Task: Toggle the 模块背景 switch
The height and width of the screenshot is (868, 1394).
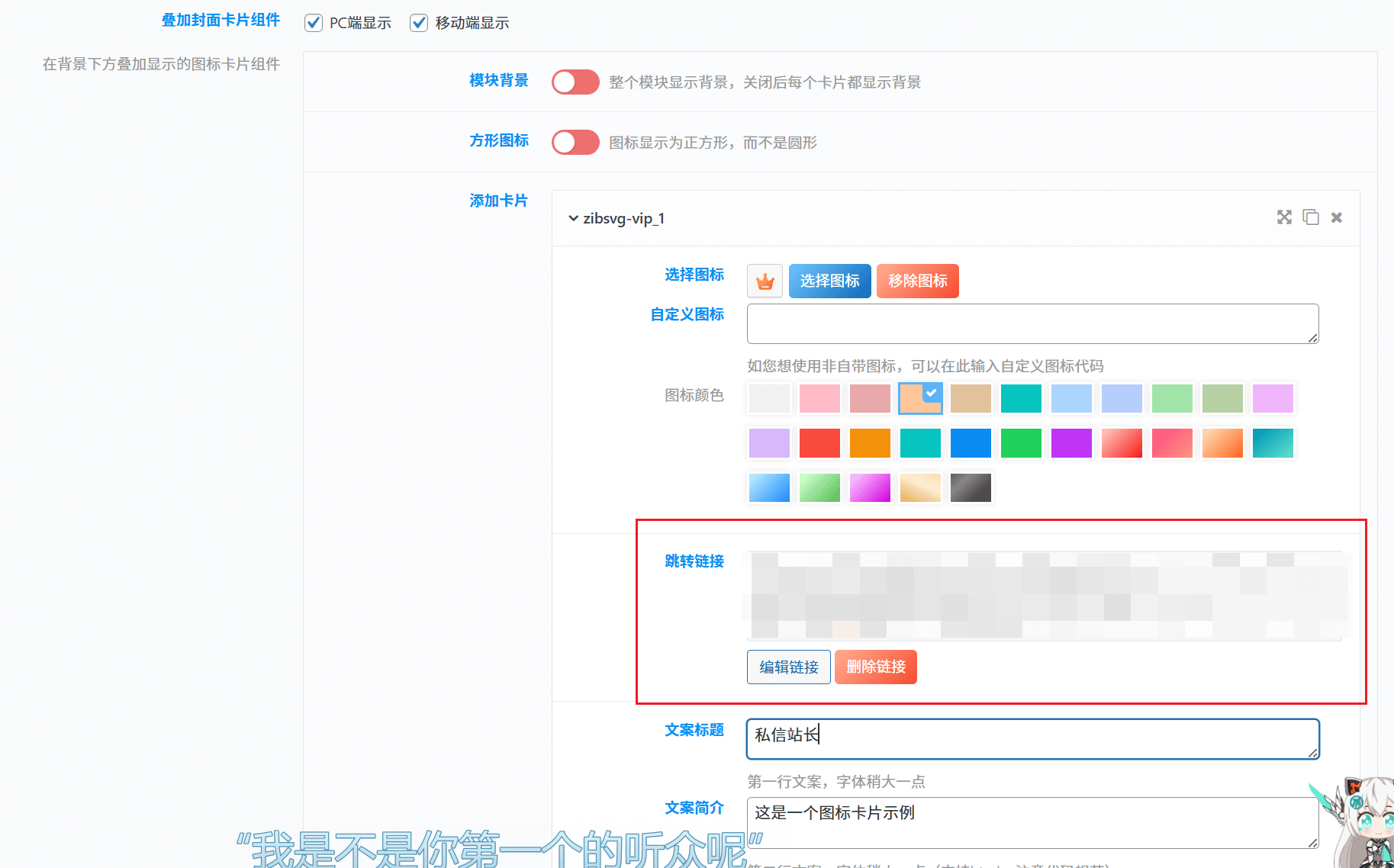Action: [x=575, y=82]
